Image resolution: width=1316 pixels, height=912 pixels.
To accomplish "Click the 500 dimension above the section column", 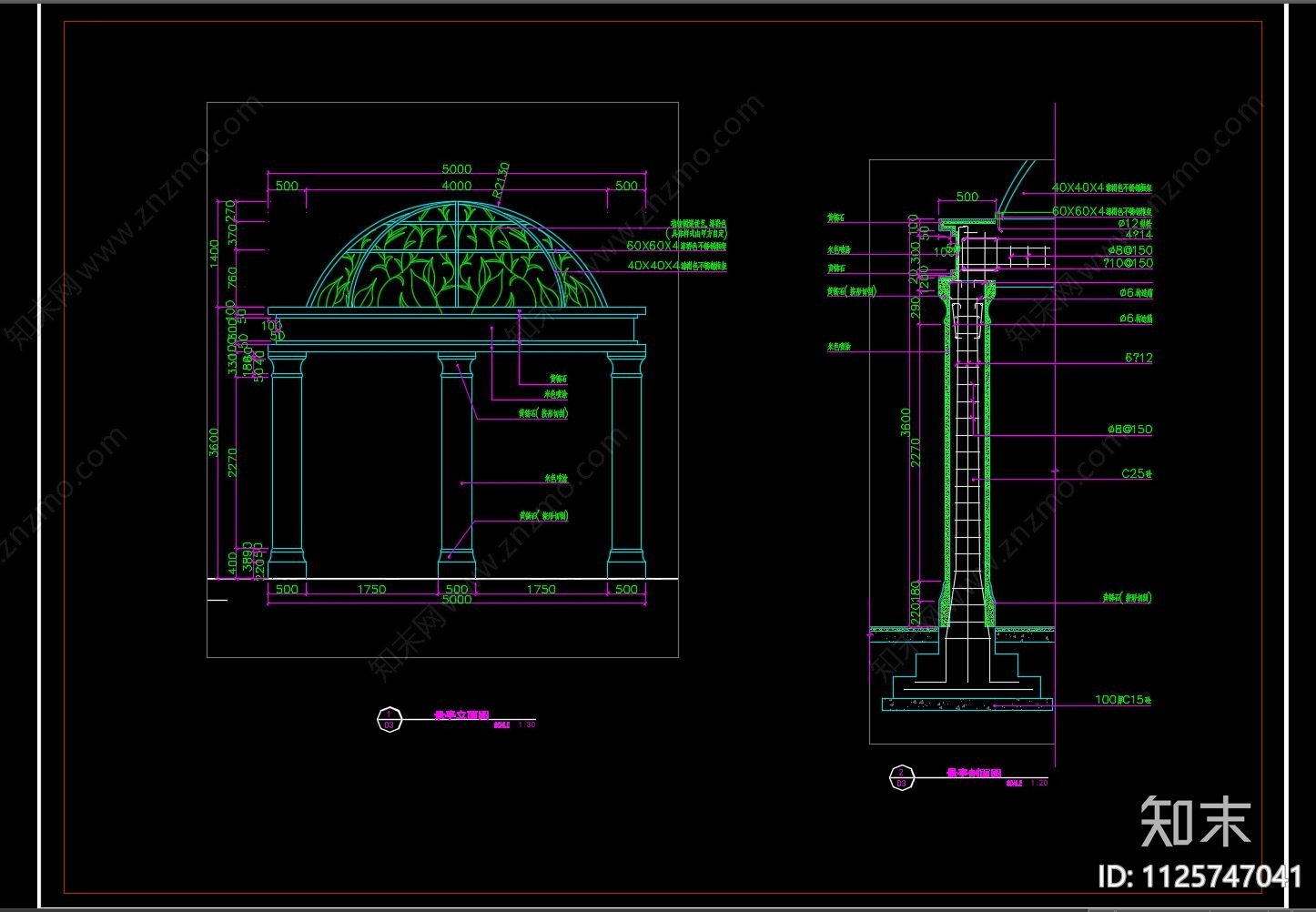I will [967, 196].
